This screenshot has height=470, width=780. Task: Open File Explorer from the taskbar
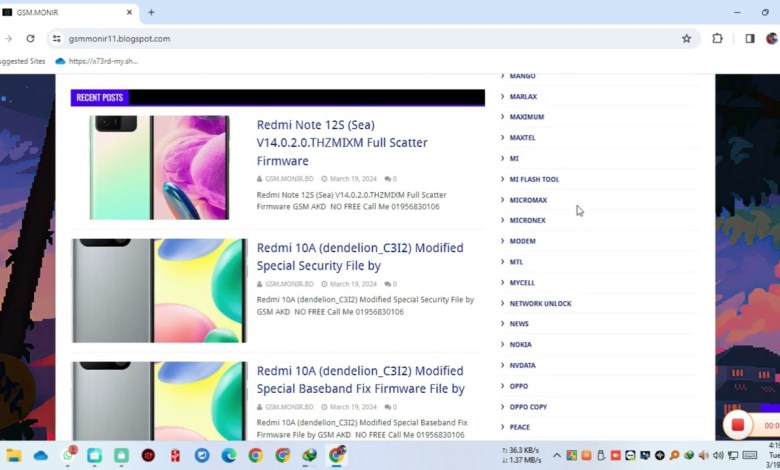(x=14, y=455)
